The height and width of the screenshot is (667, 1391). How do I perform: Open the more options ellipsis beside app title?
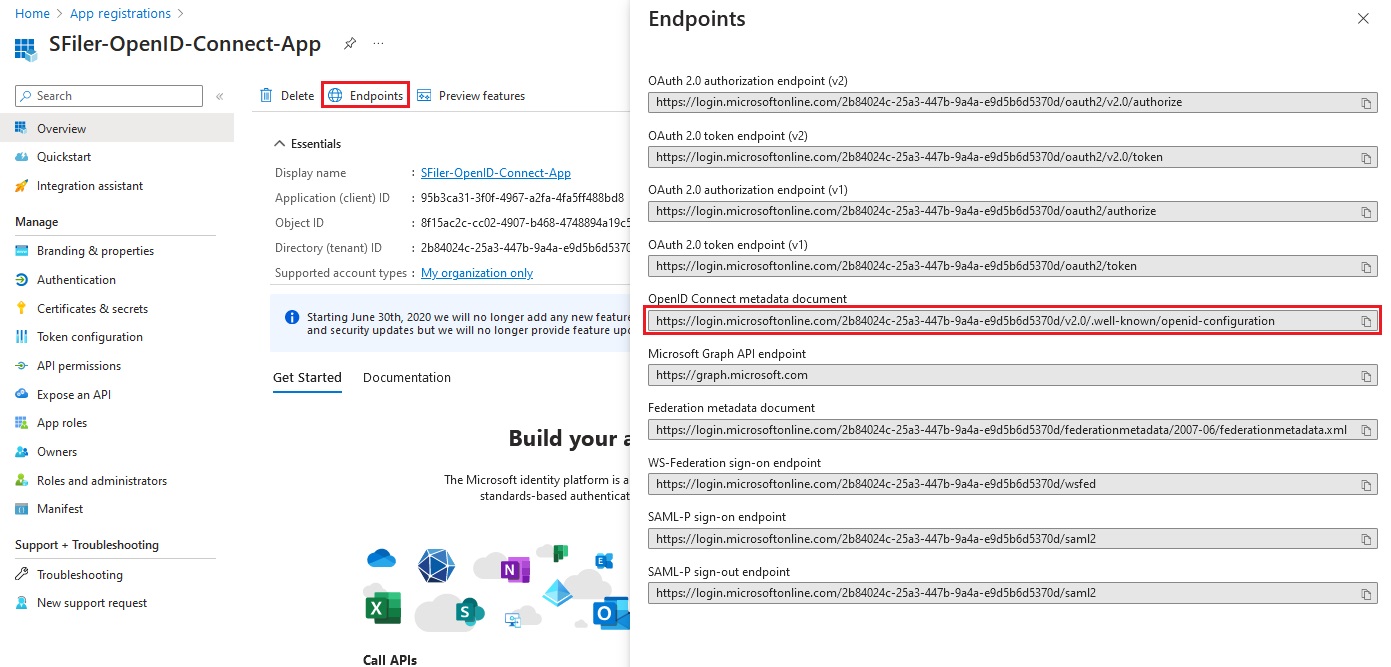378,44
